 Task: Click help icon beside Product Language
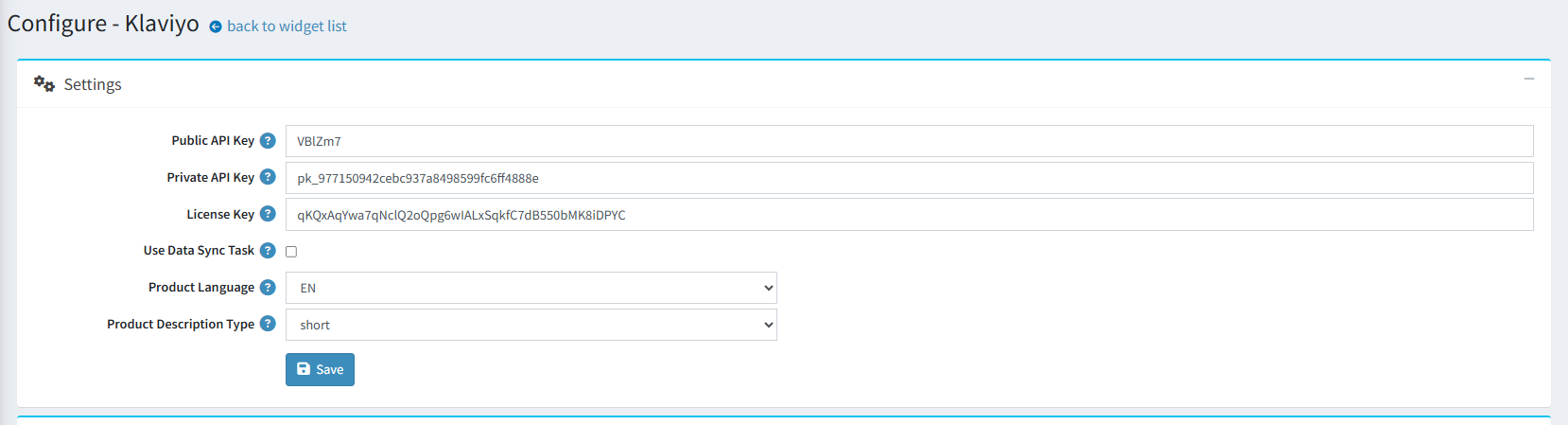[268, 287]
